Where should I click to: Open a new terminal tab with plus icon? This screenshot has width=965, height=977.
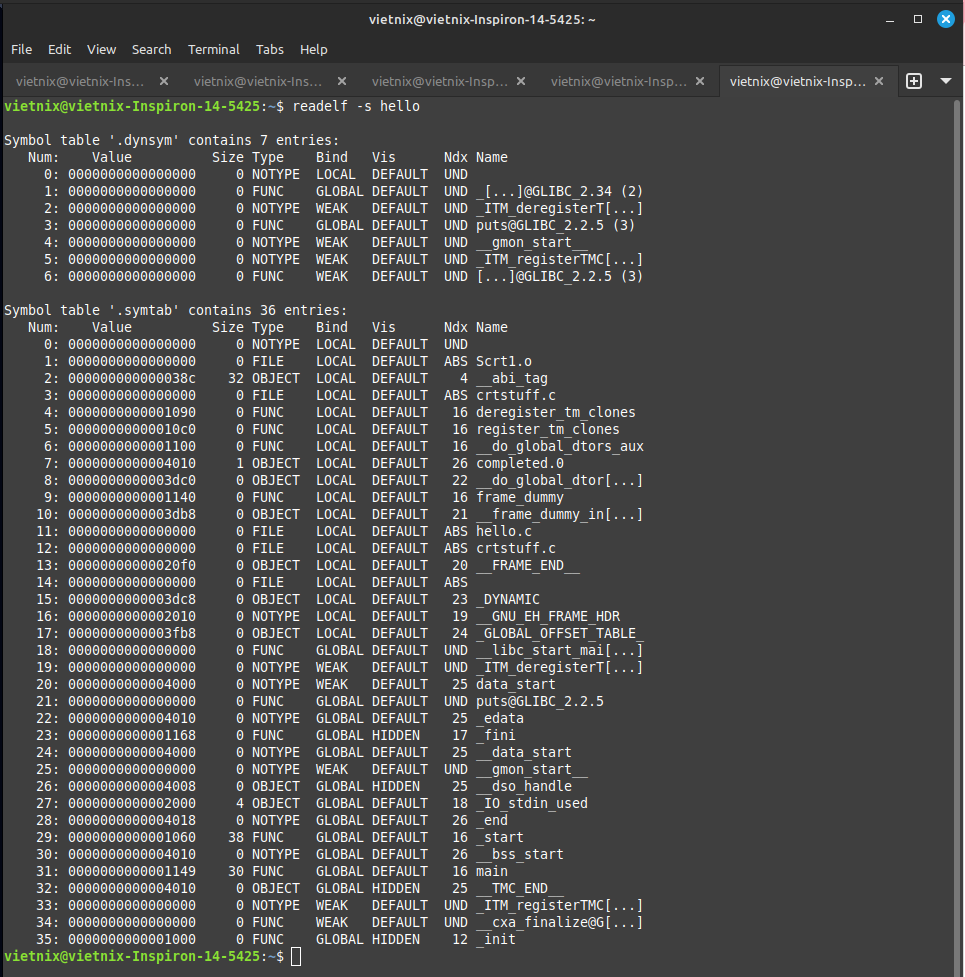913,81
